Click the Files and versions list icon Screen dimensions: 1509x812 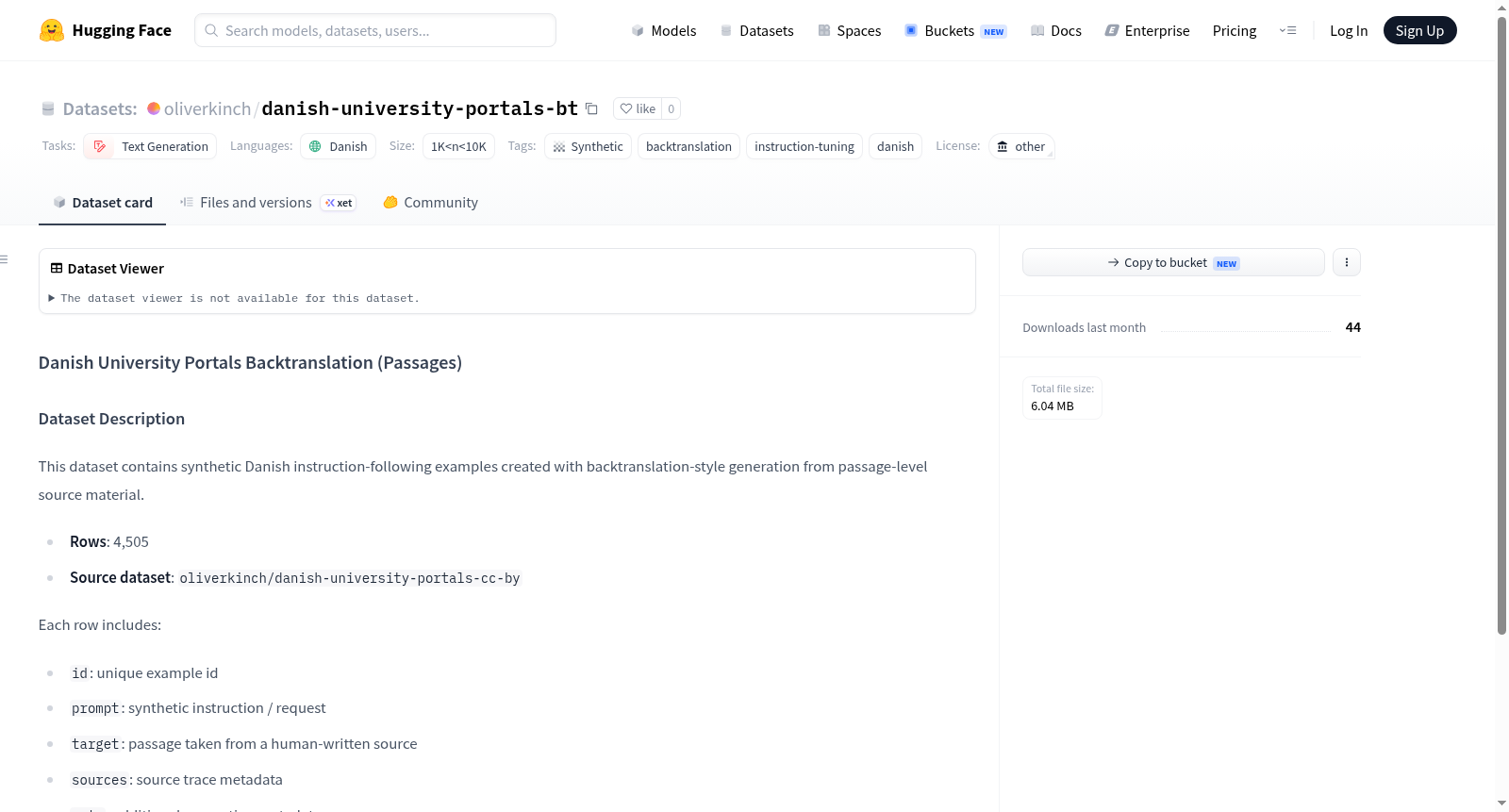coord(187,203)
